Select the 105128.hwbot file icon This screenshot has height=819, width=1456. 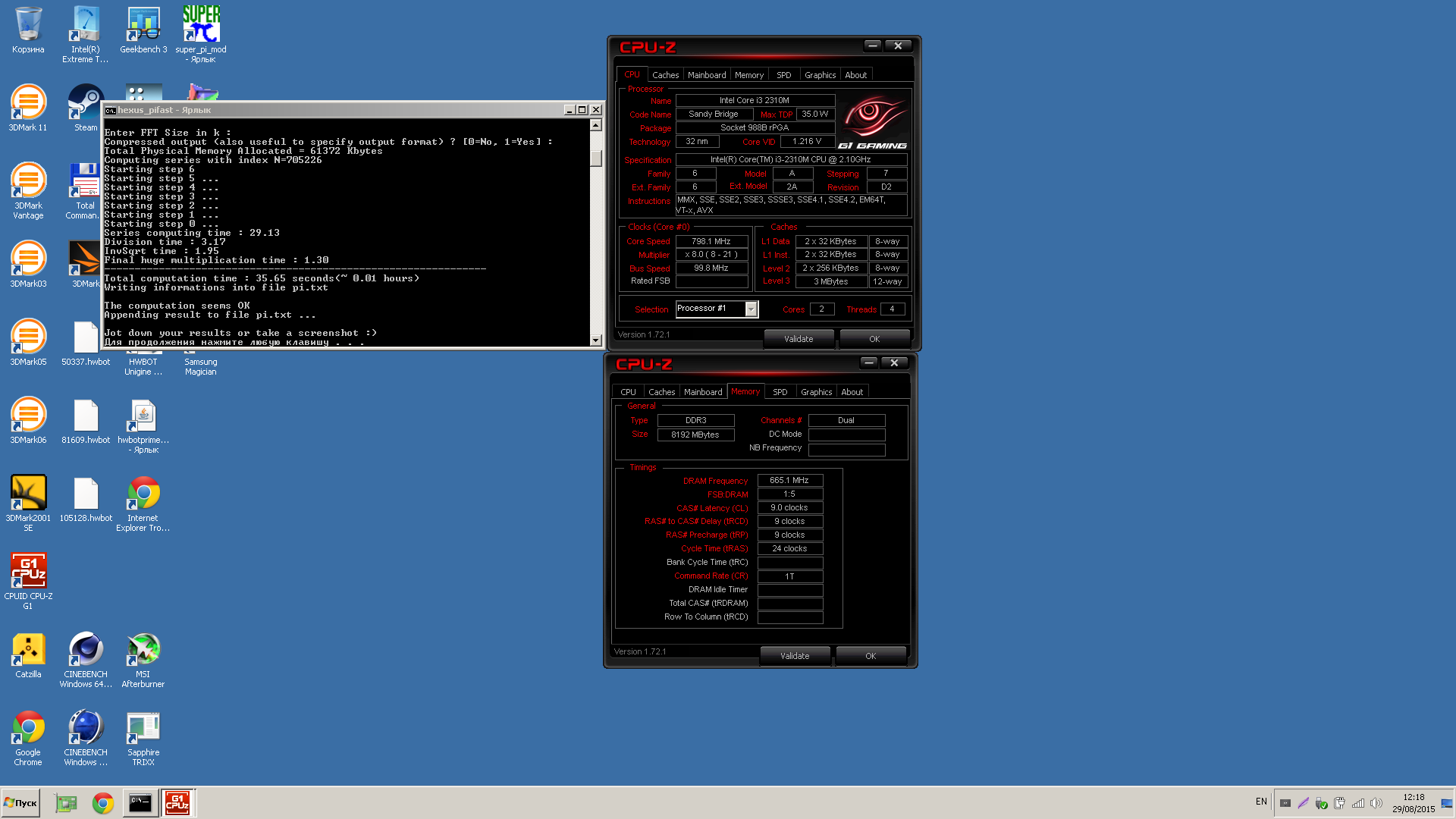click(86, 500)
